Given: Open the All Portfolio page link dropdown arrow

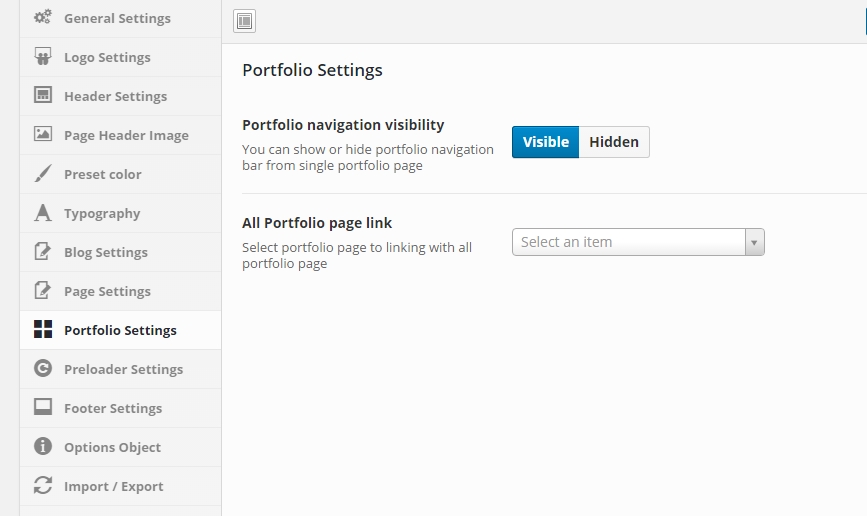Looking at the screenshot, I should pyautogui.click(x=754, y=242).
